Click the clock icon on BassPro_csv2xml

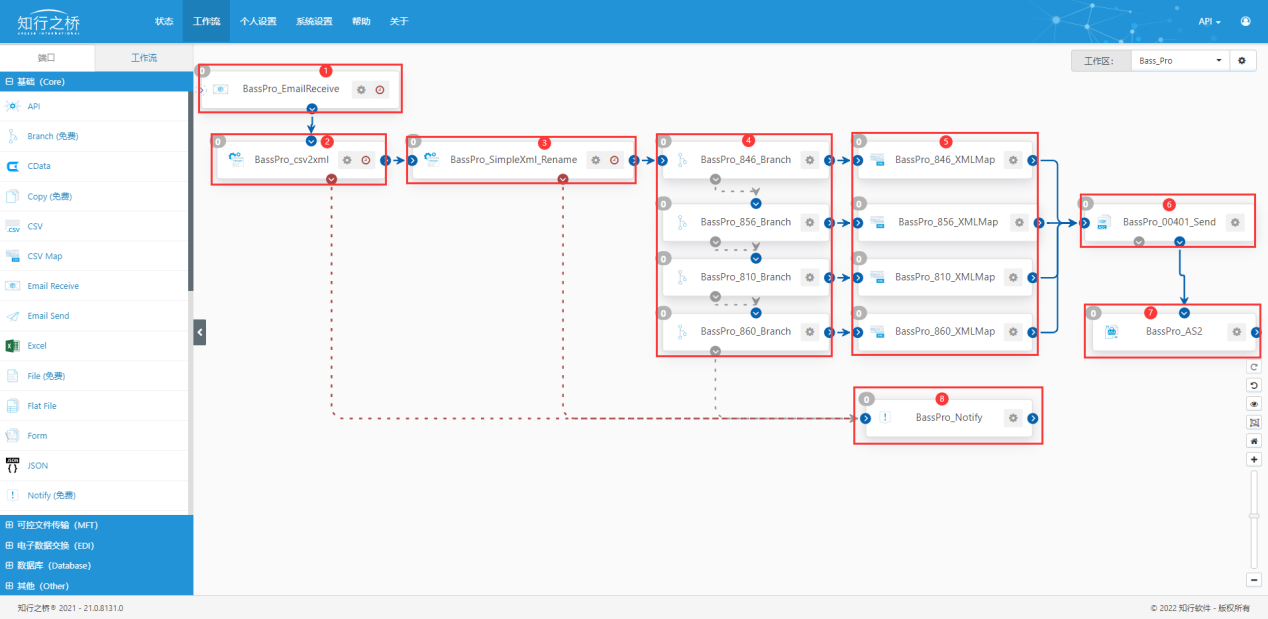pyautogui.click(x=365, y=160)
